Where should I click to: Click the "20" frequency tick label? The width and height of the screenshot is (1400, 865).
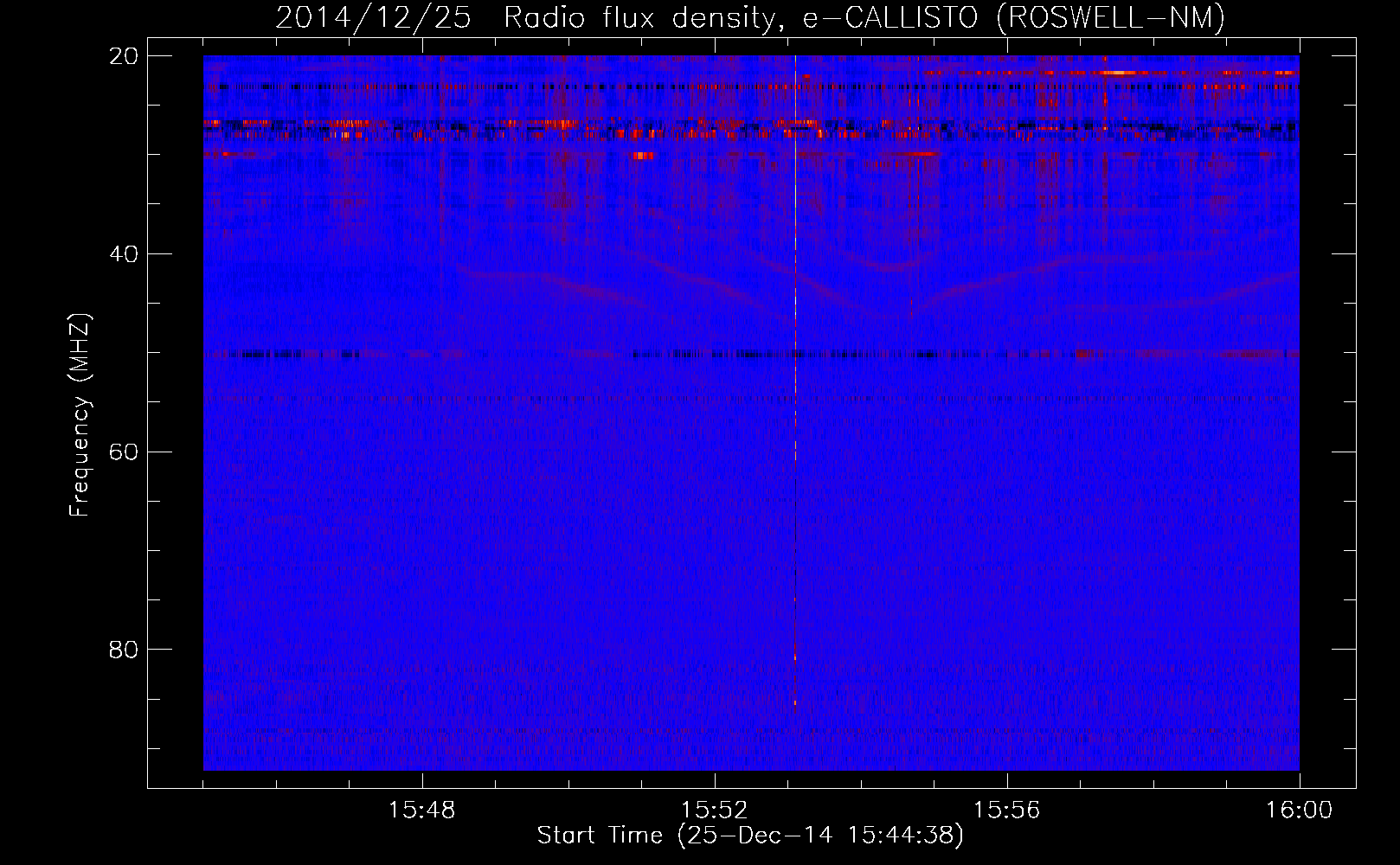click(124, 56)
